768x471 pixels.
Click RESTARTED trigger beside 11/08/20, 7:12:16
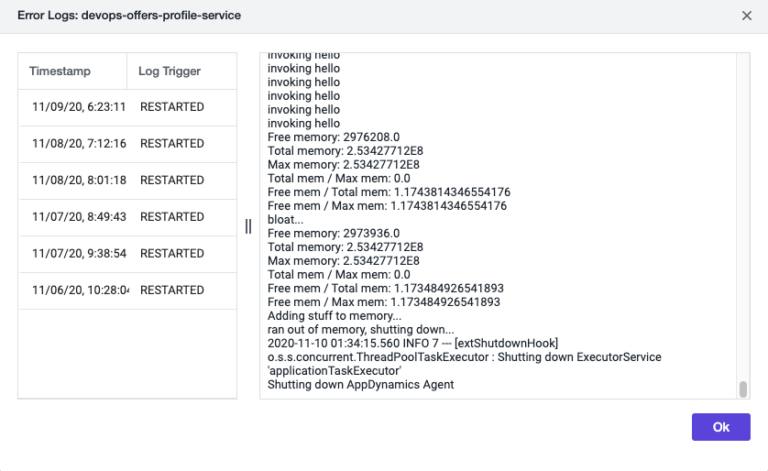pos(172,144)
